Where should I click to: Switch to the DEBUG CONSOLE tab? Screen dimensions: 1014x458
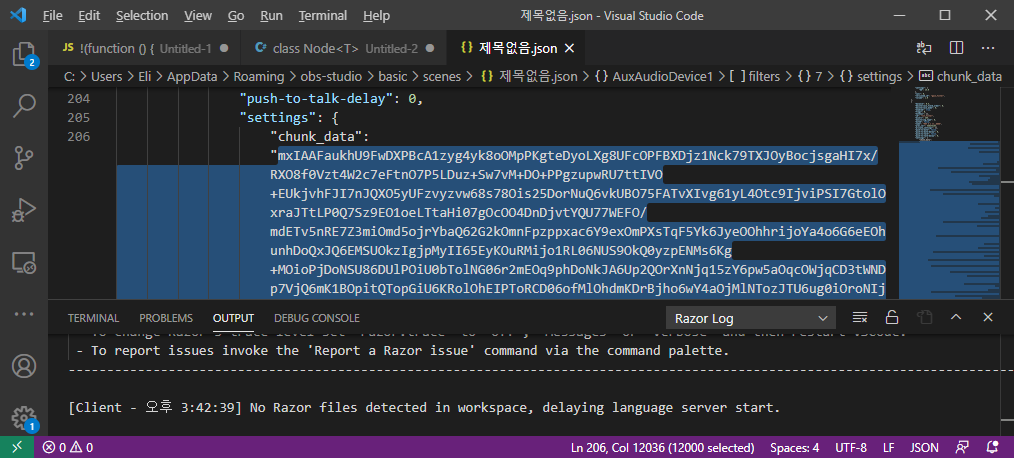(x=316, y=318)
